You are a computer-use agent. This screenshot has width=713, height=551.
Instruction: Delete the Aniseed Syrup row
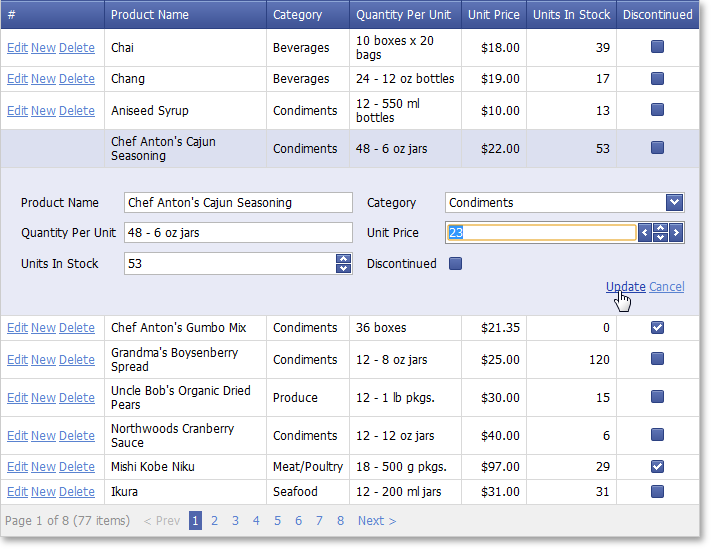(x=77, y=111)
